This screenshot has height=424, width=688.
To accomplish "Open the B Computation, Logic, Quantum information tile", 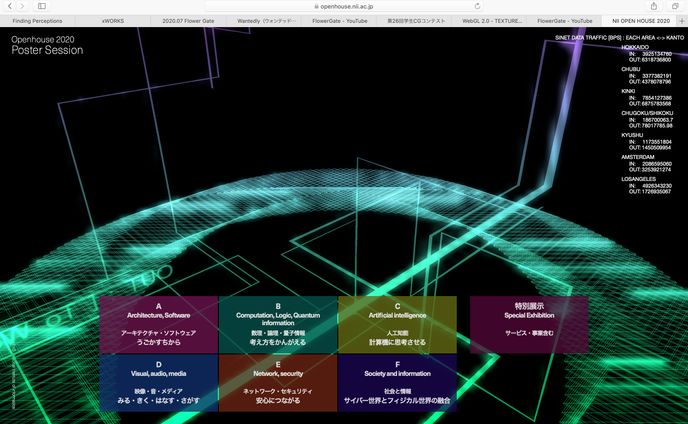I will tap(278, 323).
